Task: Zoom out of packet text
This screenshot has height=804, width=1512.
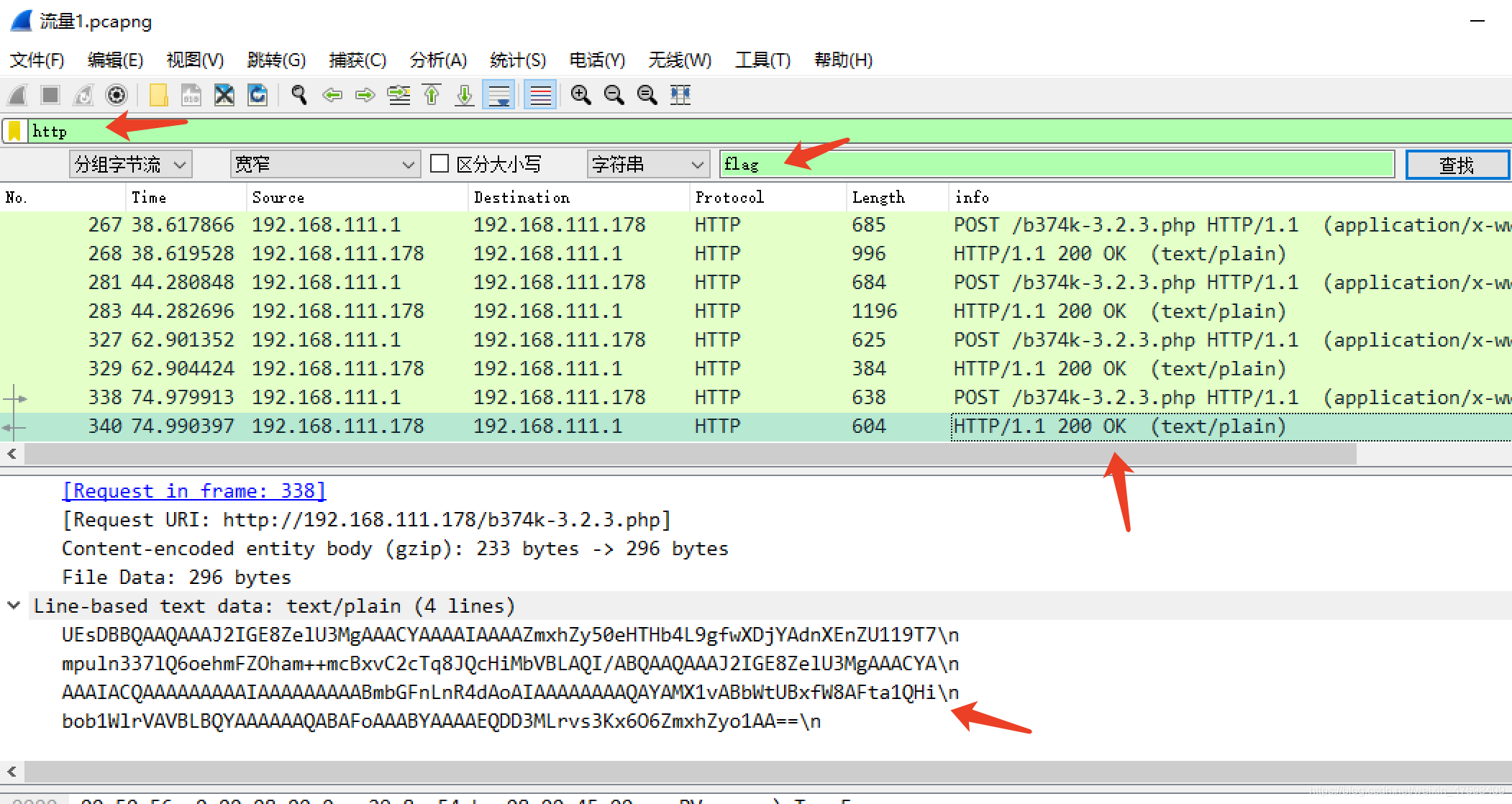Action: pyautogui.click(x=614, y=95)
